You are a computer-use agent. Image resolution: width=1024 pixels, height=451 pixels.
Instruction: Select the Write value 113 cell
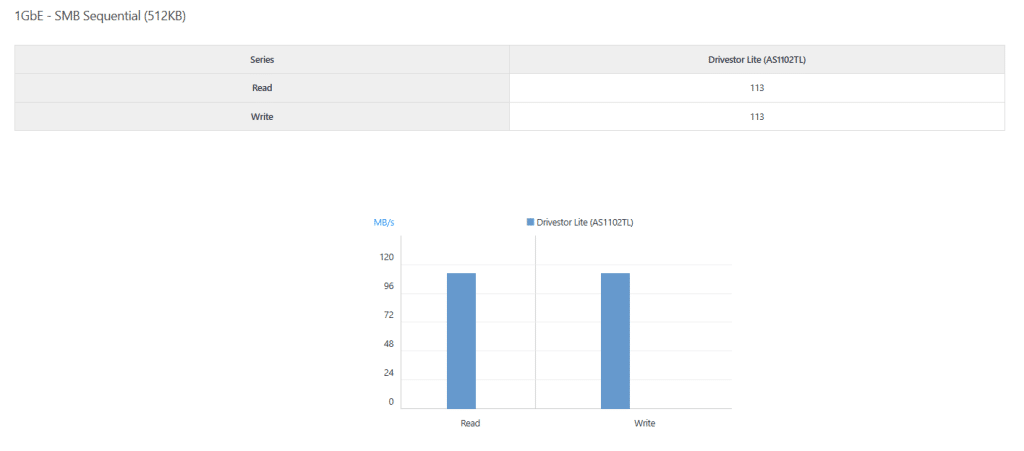[x=757, y=117]
